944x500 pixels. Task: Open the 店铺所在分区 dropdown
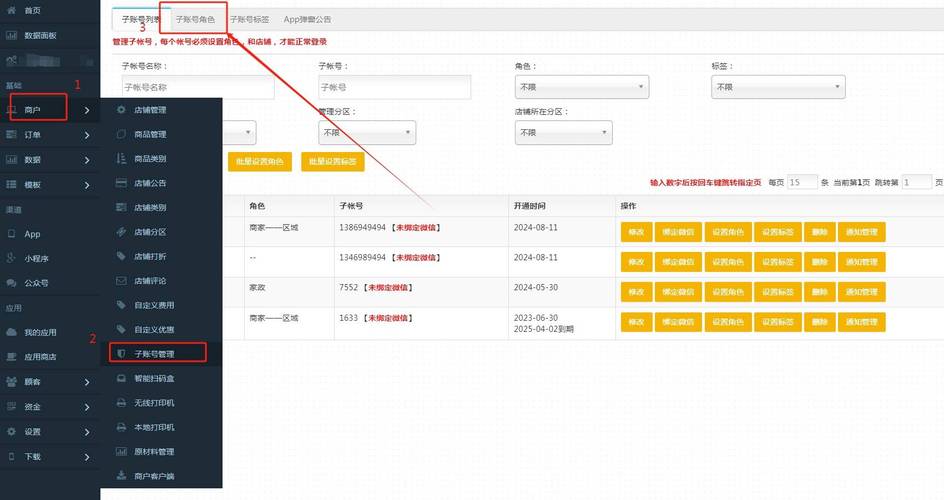click(x=564, y=133)
